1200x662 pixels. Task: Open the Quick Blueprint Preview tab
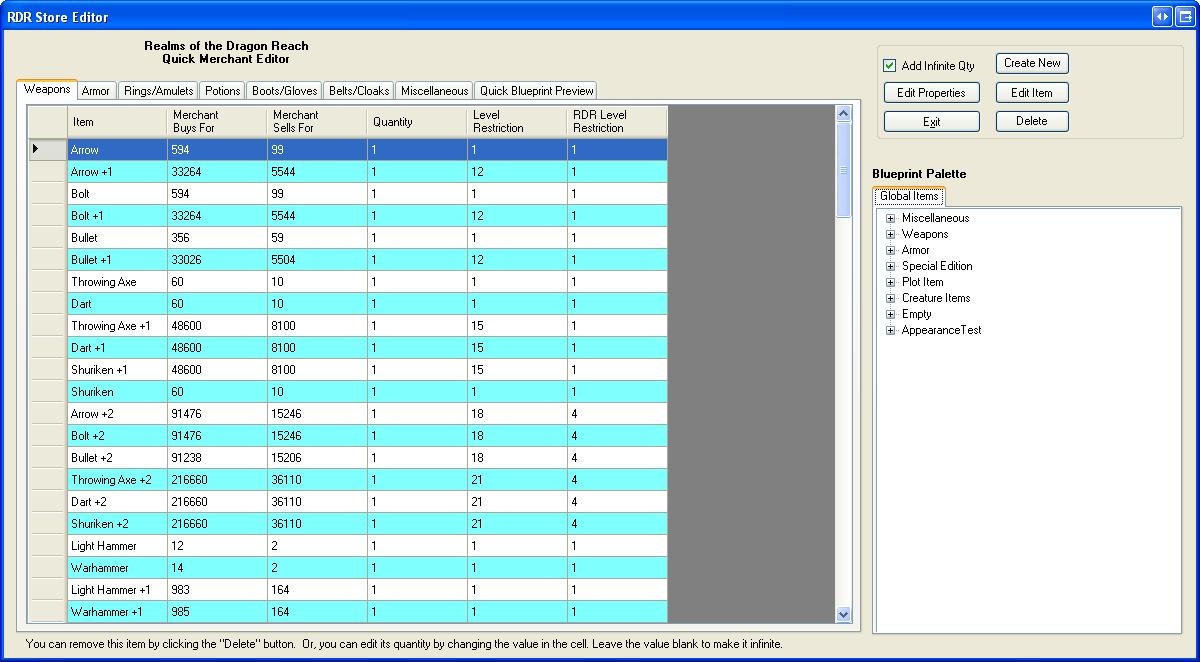536,91
